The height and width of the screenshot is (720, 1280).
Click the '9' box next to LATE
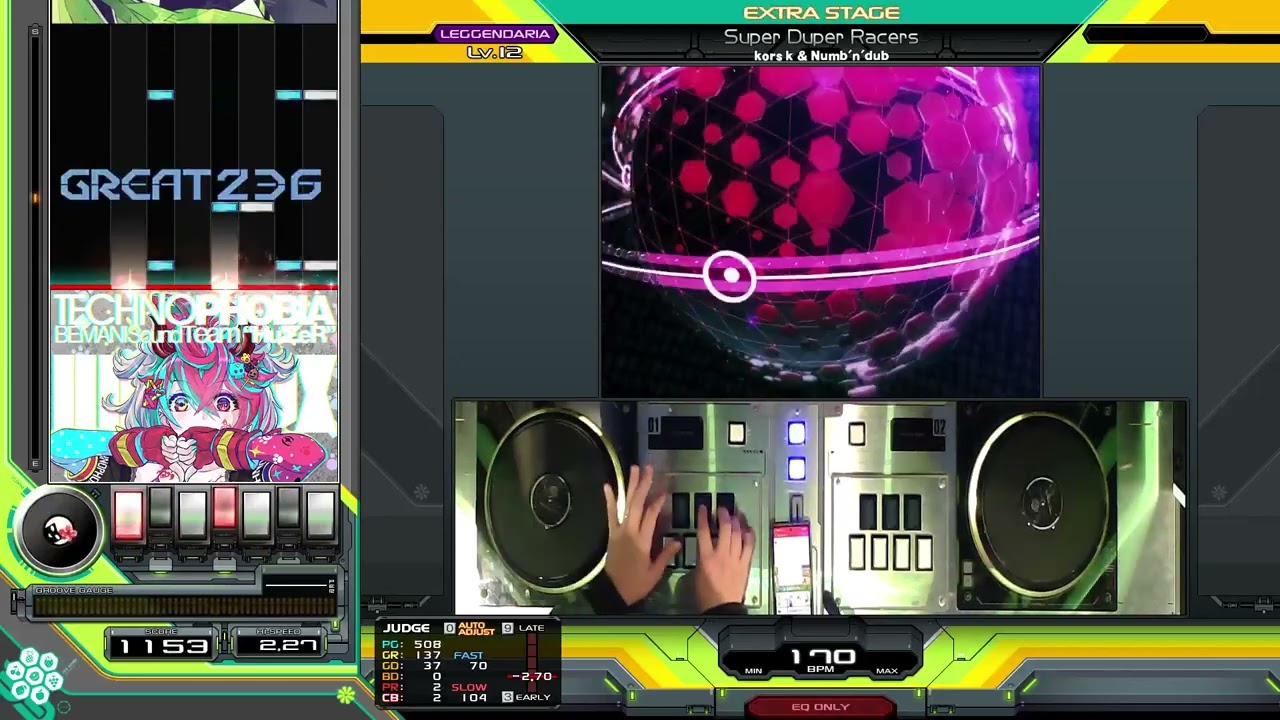coord(508,628)
